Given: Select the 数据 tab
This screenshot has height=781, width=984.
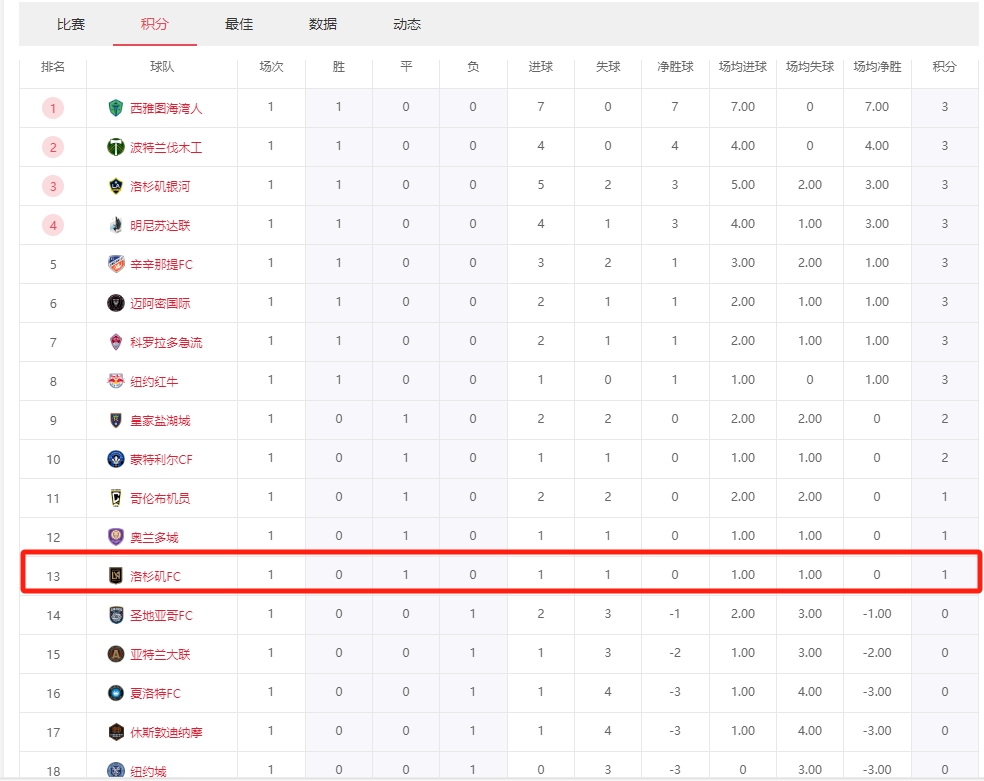Looking at the screenshot, I should (x=323, y=24).
